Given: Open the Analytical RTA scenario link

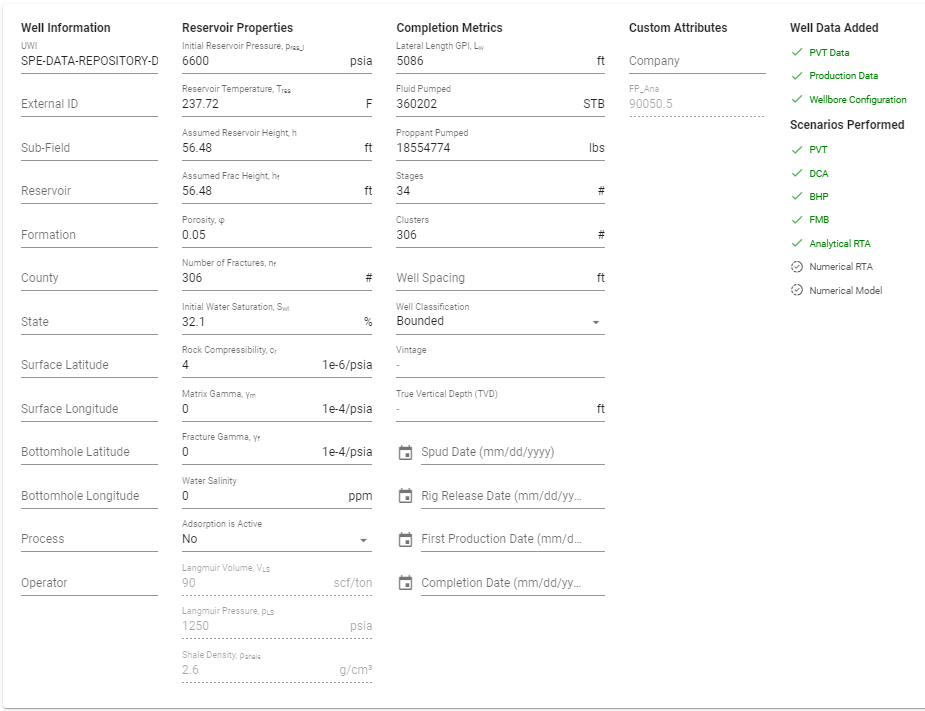Looking at the screenshot, I should pyautogui.click(x=839, y=244).
